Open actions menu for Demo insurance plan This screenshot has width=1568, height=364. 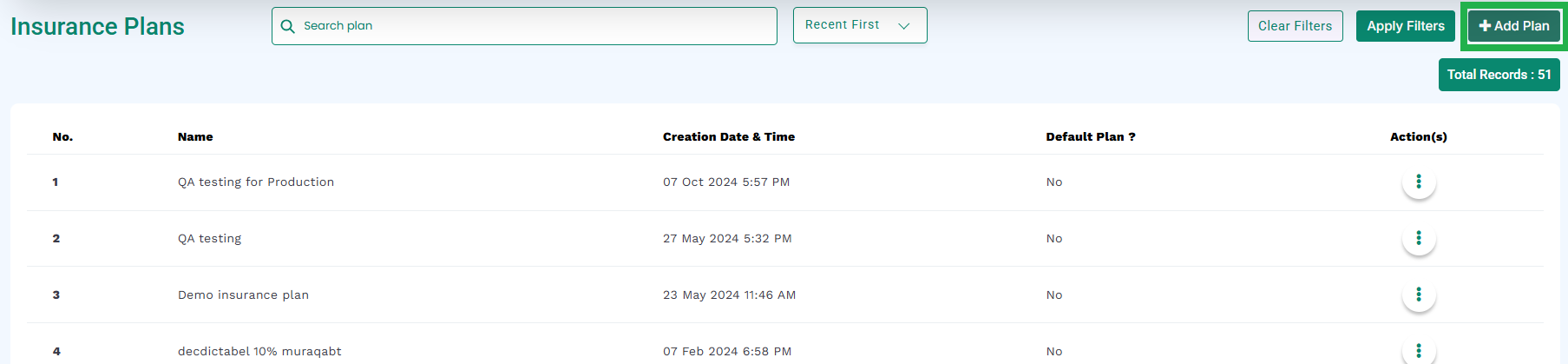[x=1419, y=295]
